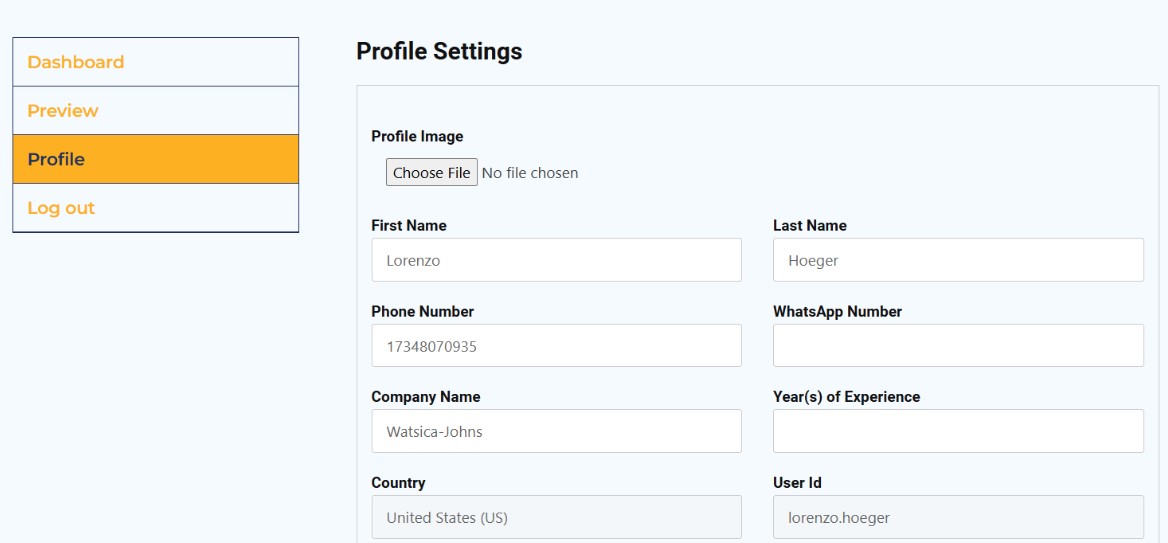This screenshot has width=1168, height=543.
Task: Focus the Year(s) of Experience input
Action: [958, 431]
